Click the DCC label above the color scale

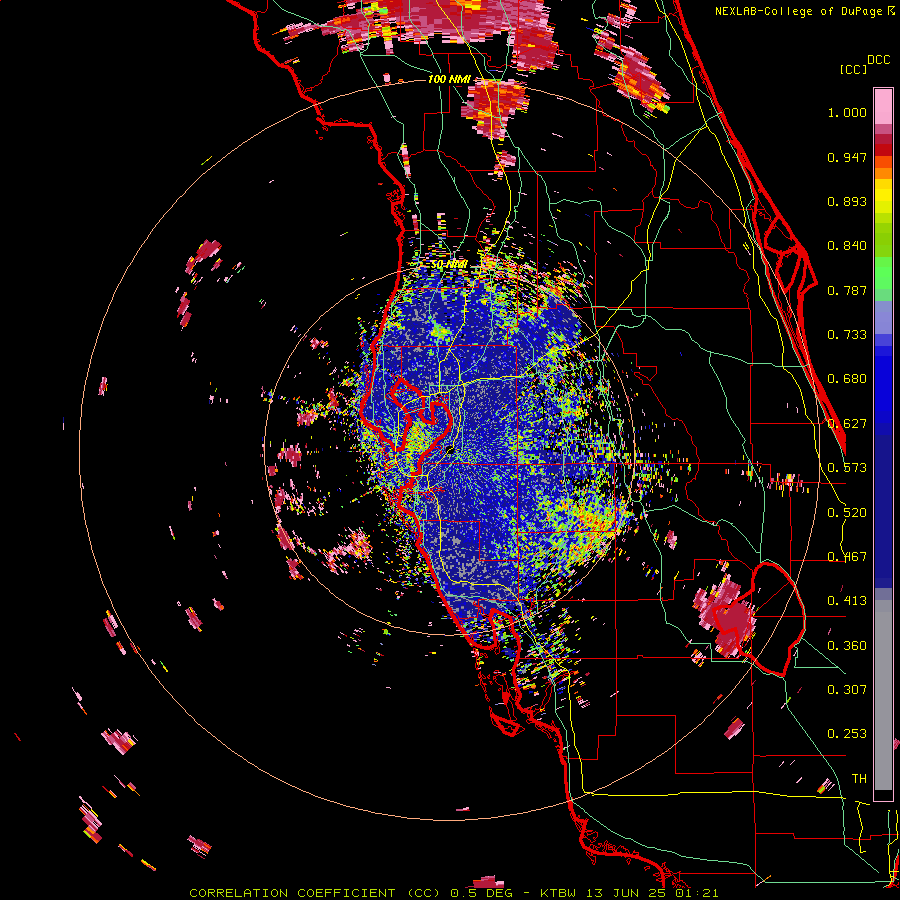point(878,60)
